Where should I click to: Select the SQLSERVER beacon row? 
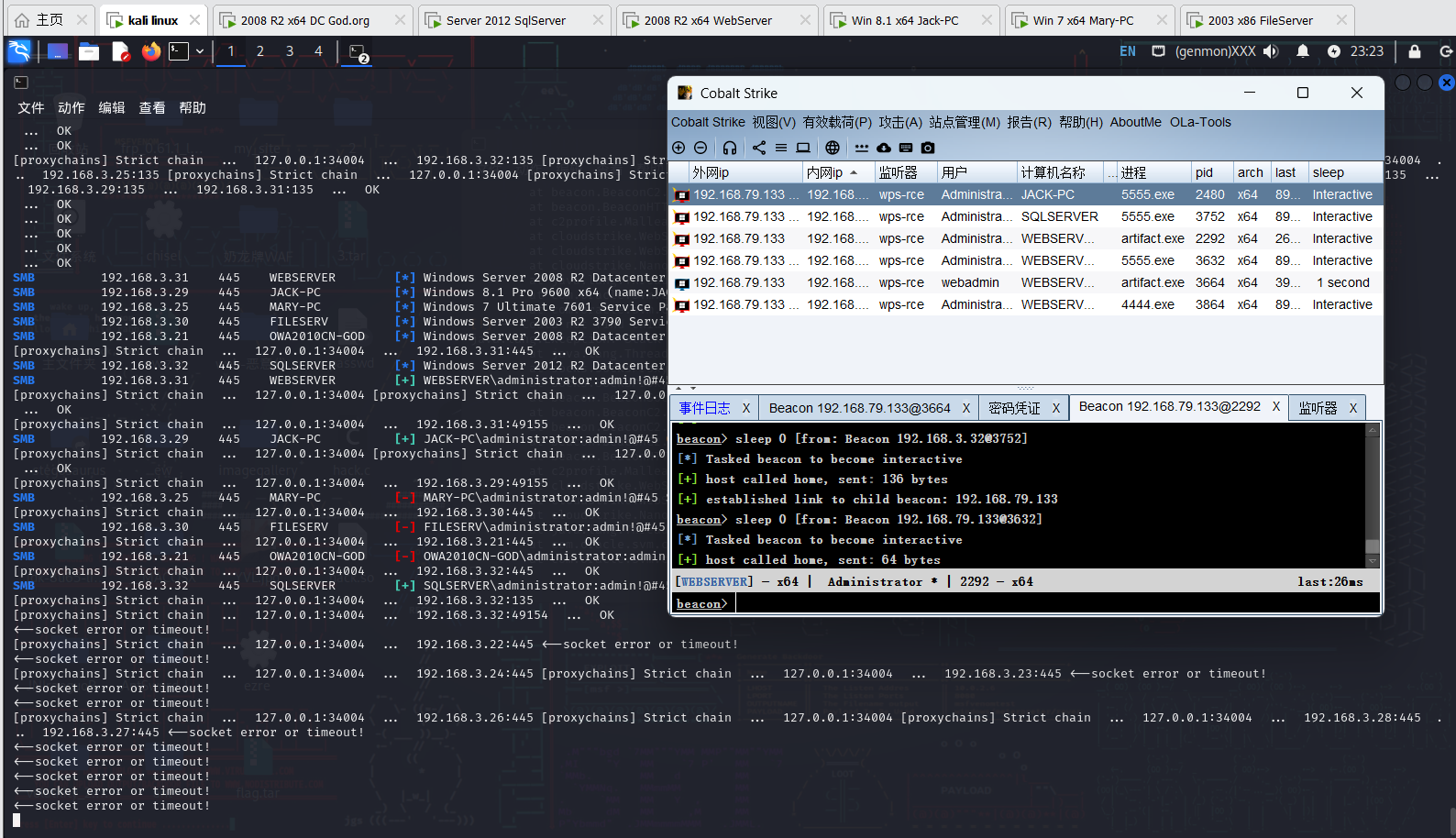[x=1025, y=216]
